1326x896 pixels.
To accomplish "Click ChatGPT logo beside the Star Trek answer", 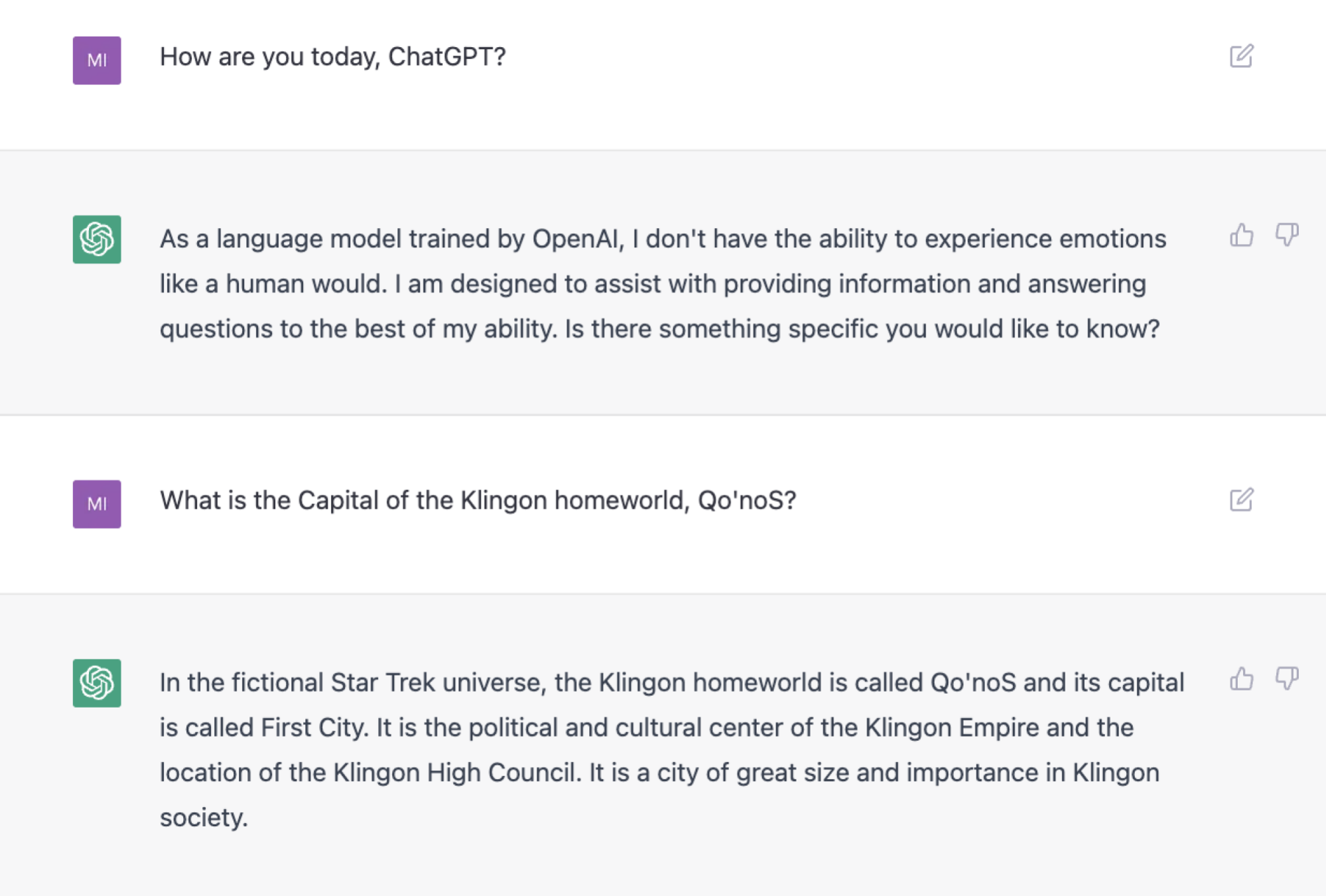I will tap(97, 683).
